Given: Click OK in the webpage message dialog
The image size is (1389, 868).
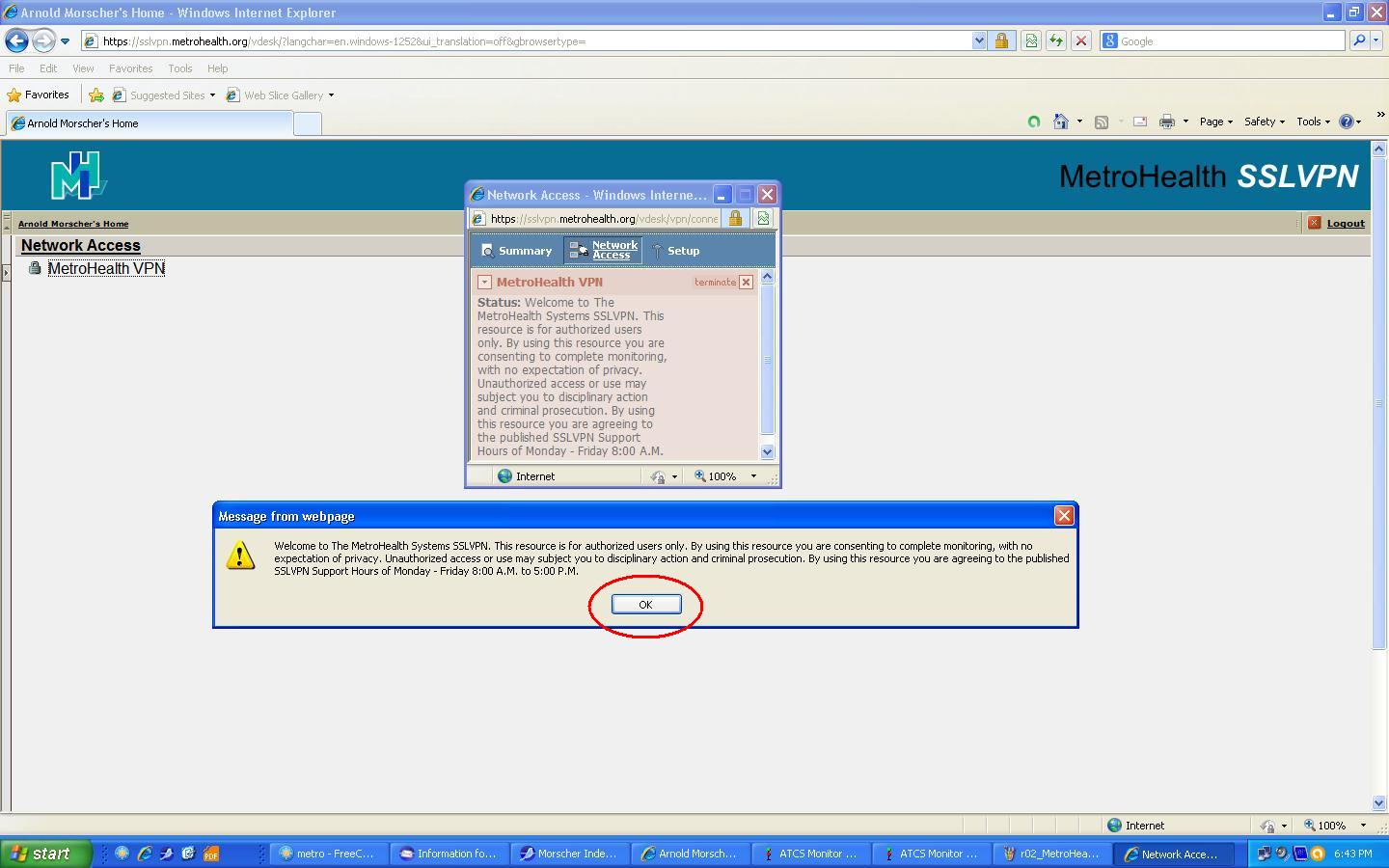Looking at the screenshot, I should (645, 605).
